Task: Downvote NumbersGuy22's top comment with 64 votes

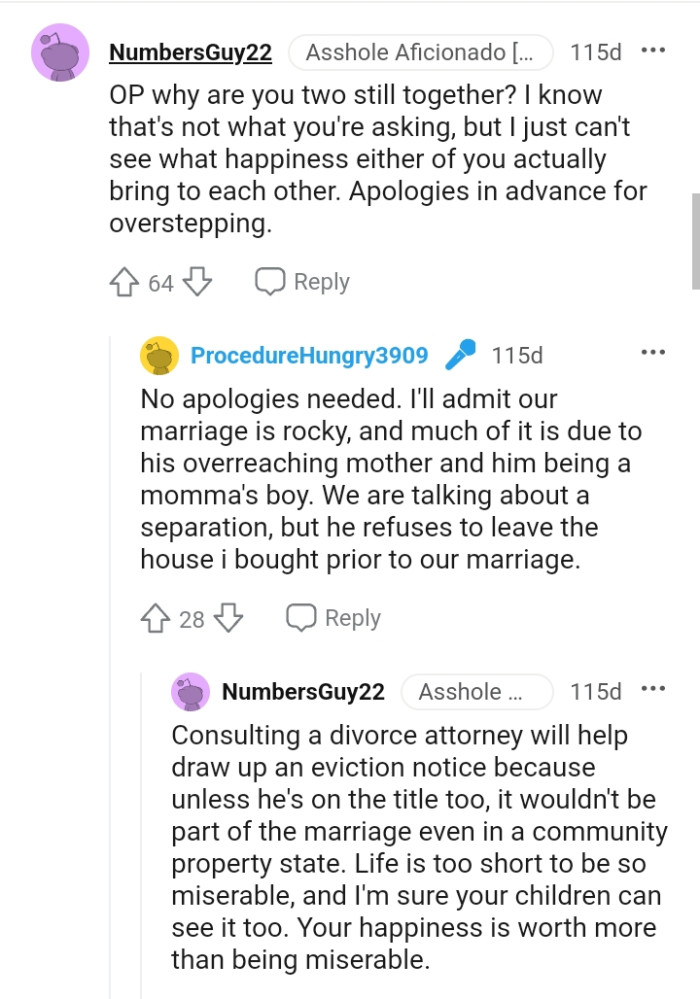Action: pyautogui.click(x=198, y=283)
